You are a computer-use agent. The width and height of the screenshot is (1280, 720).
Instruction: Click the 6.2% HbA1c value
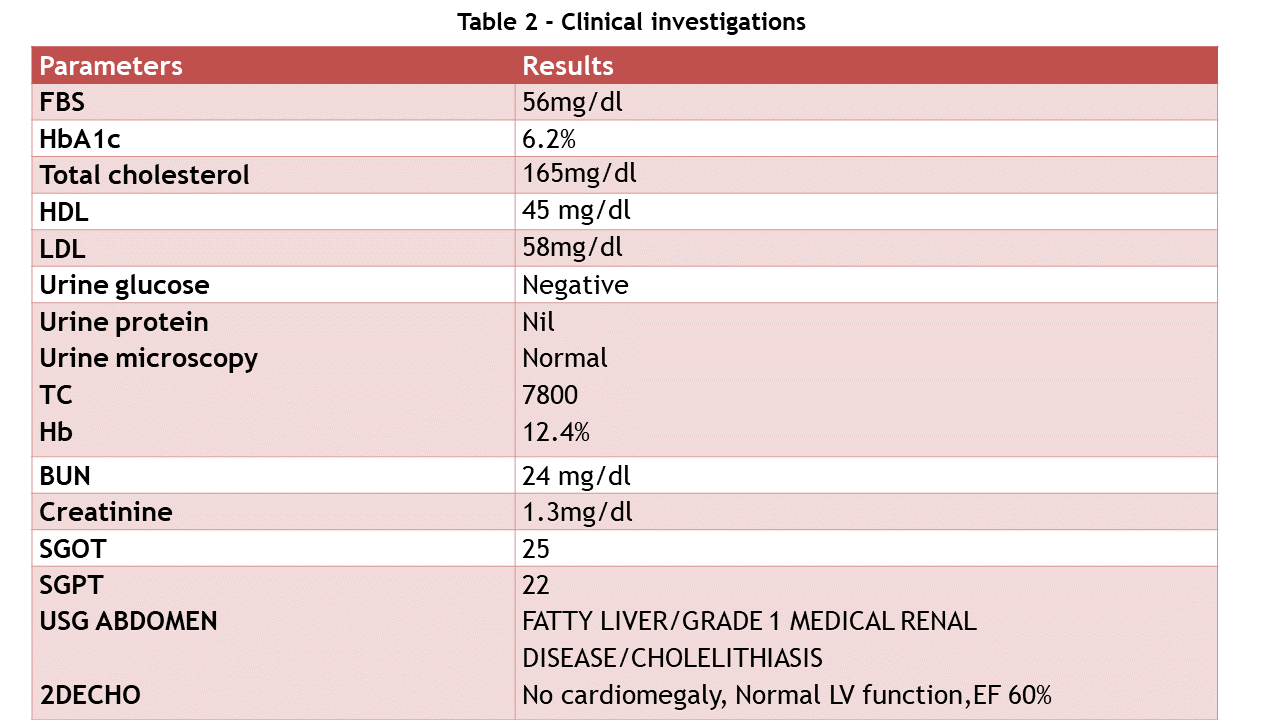[549, 139]
